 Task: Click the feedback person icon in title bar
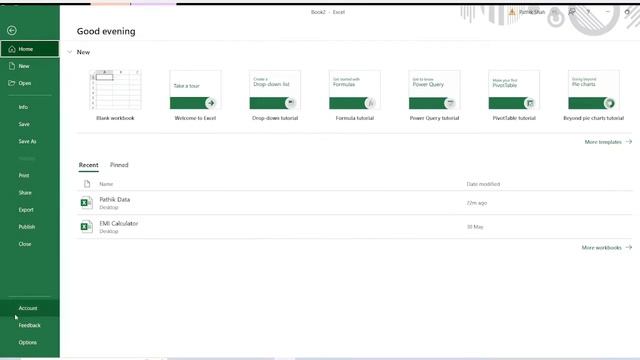pyautogui.click(x=572, y=12)
